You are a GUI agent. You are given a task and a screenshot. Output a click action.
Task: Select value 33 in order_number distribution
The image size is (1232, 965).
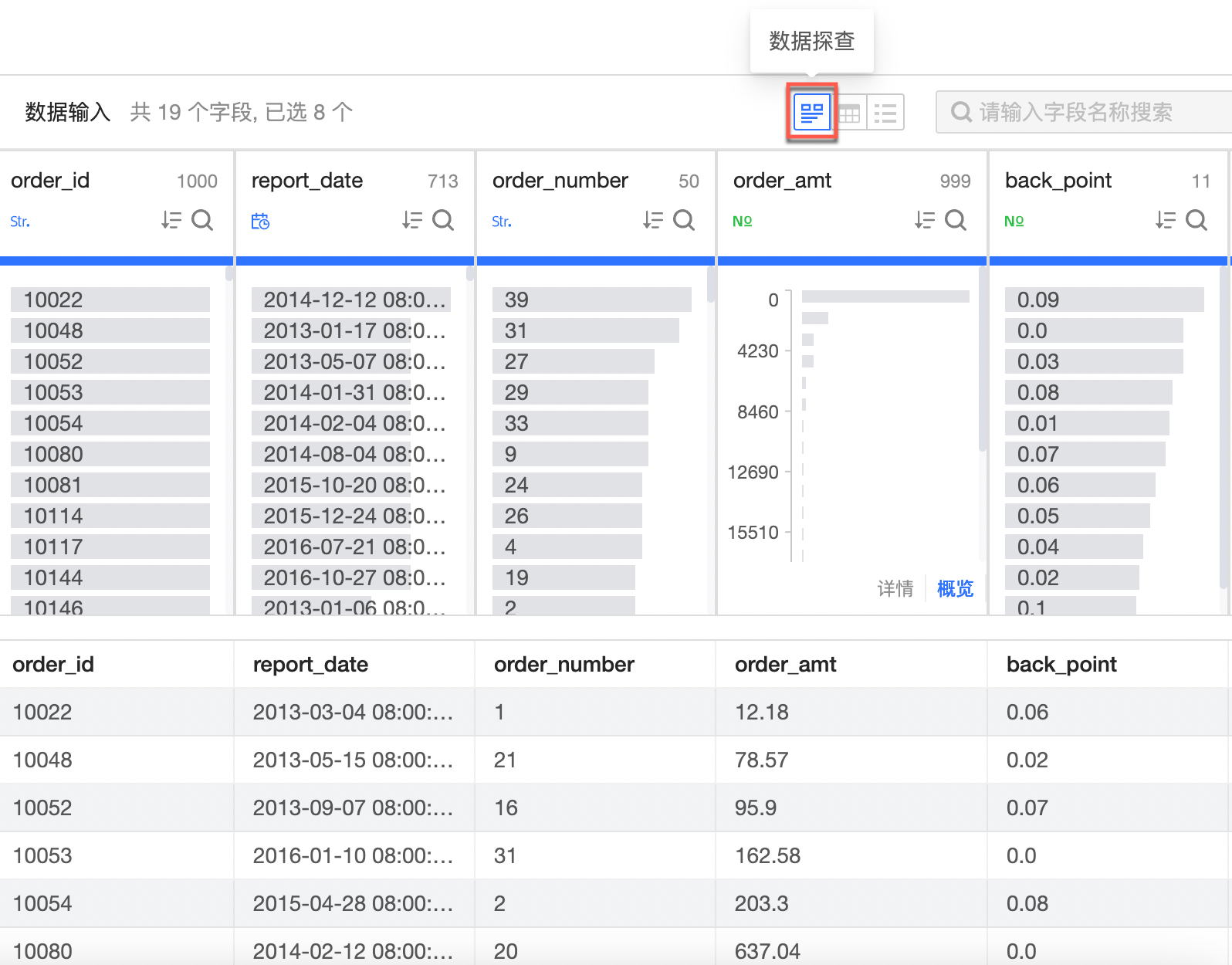[570, 423]
